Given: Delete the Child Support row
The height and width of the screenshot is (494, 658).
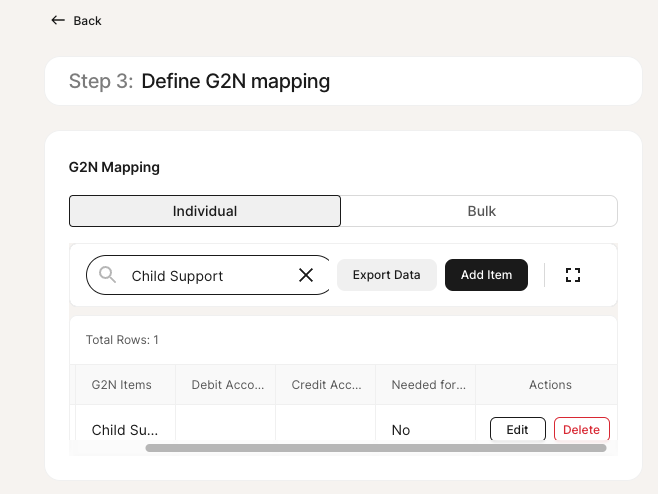Looking at the screenshot, I should click(582, 429).
